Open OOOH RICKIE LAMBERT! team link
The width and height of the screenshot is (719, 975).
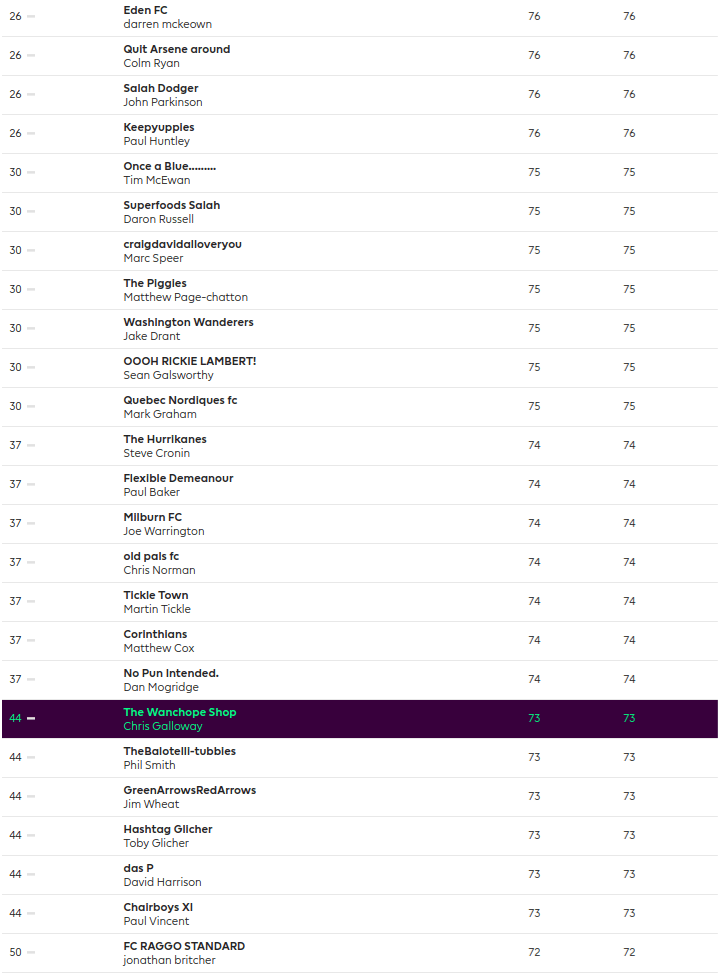(x=189, y=361)
